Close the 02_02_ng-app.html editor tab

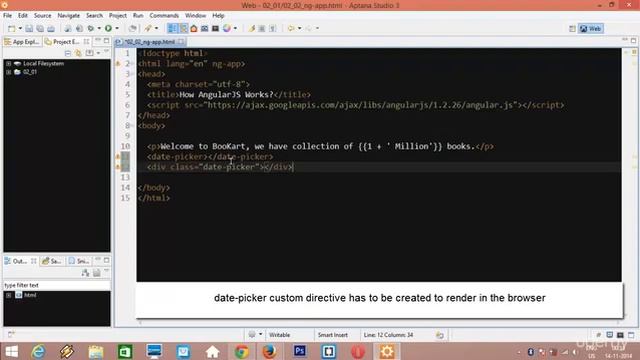click(x=181, y=42)
